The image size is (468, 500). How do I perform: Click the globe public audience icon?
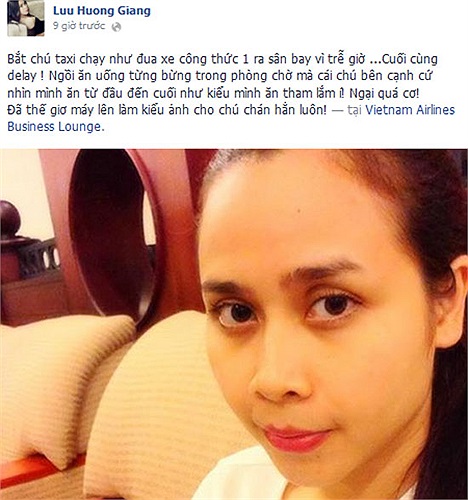[116, 27]
